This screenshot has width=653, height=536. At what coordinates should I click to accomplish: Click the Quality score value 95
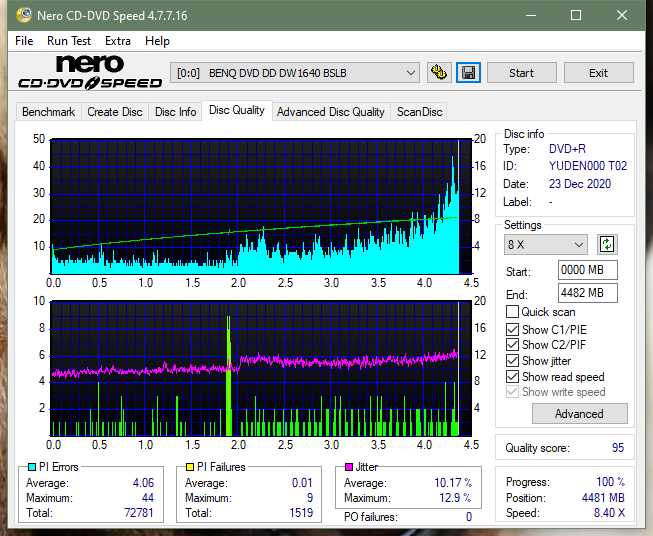(618, 448)
